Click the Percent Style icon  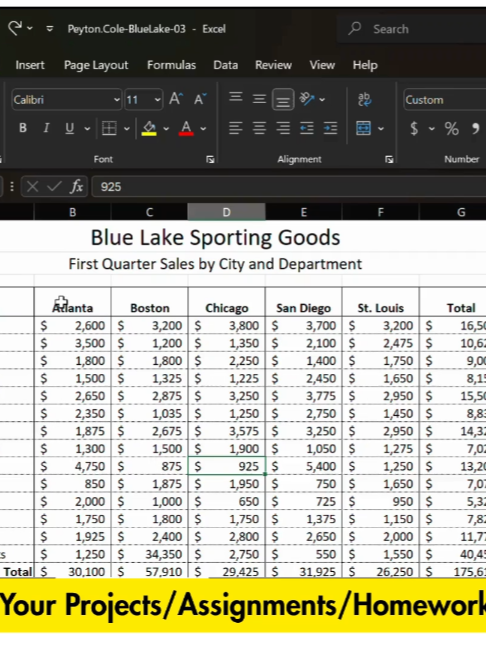pos(452,129)
